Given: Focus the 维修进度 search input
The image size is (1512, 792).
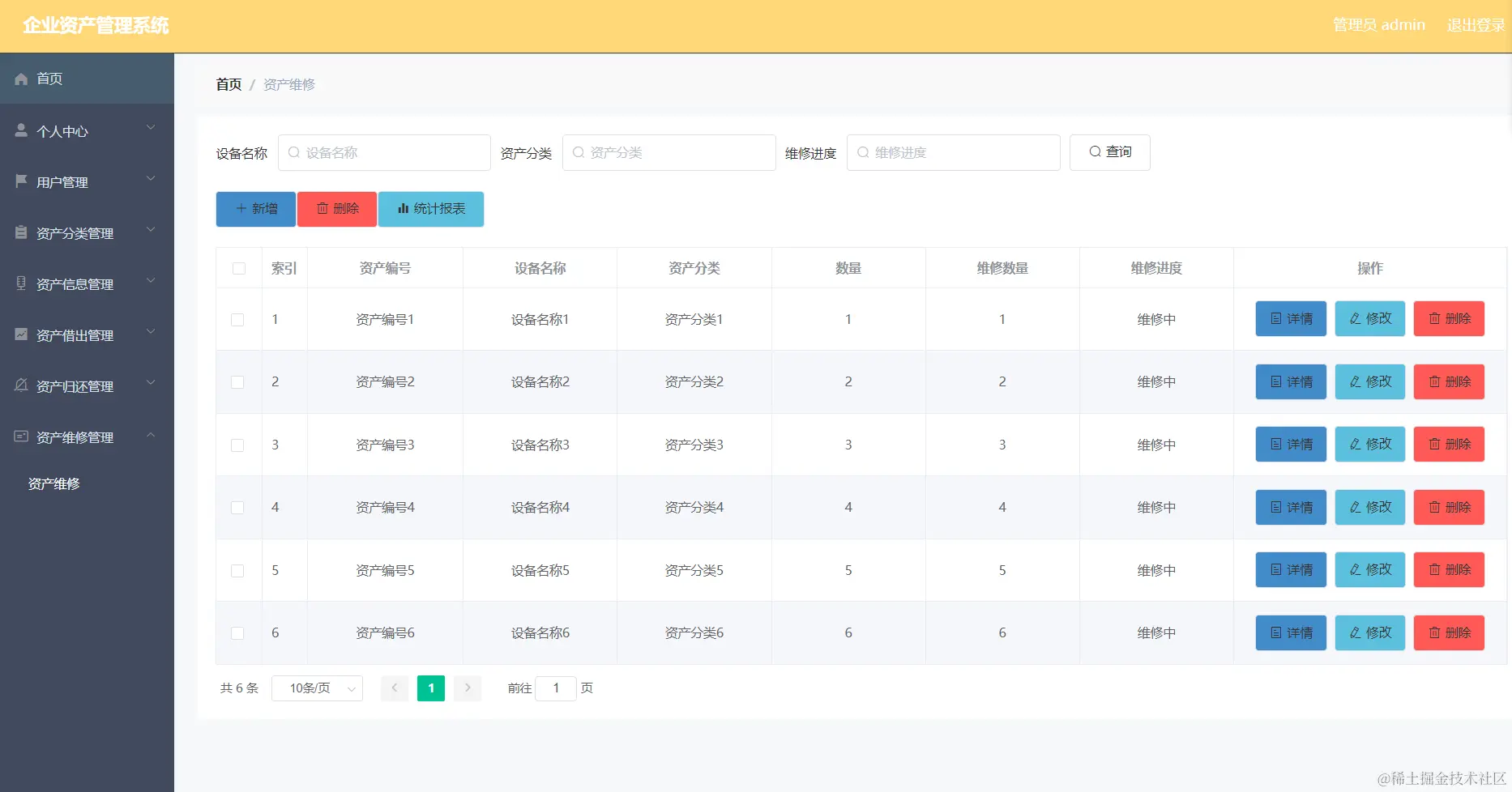Looking at the screenshot, I should (x=954, y=152).
